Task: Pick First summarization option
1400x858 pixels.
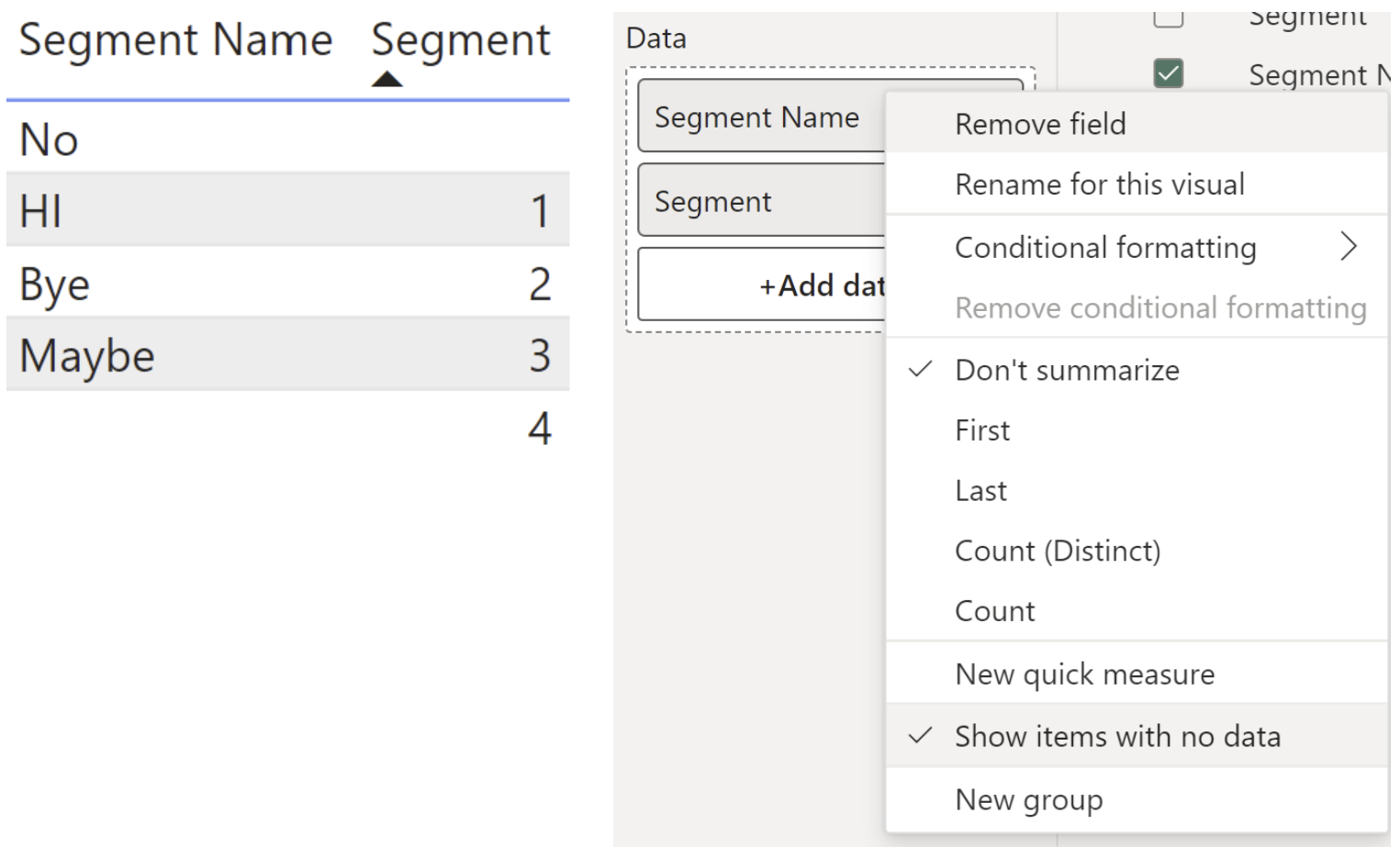Action: point(982,430)
